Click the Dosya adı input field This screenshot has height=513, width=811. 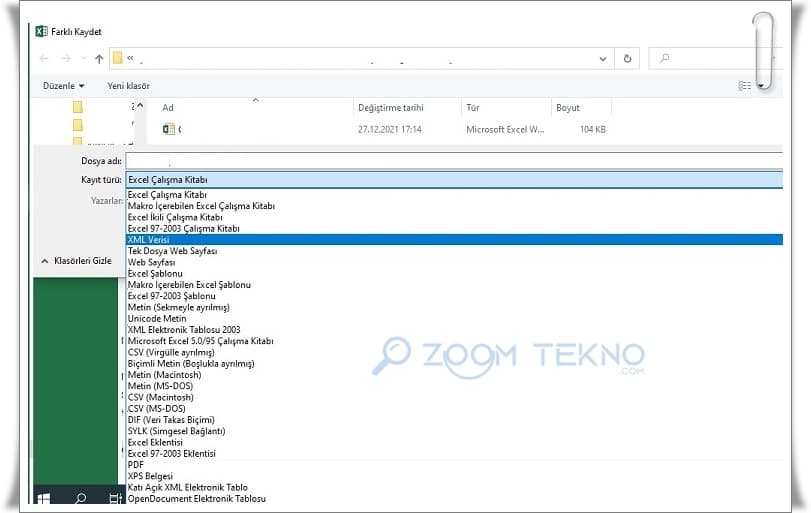coord(454,161)
